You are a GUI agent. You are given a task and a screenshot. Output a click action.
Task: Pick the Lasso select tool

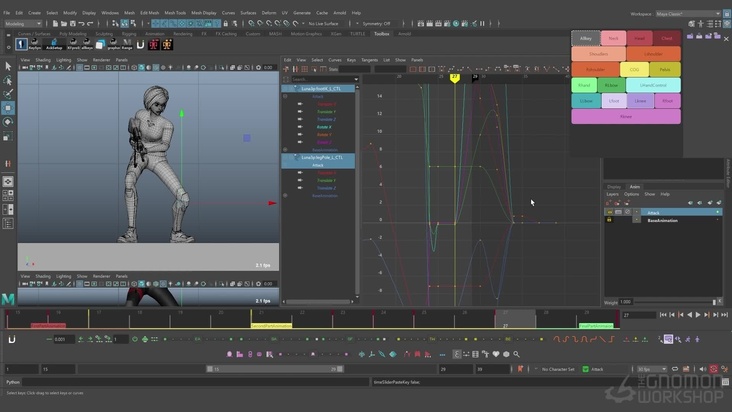pyautogui.click(x=8, y=80)
